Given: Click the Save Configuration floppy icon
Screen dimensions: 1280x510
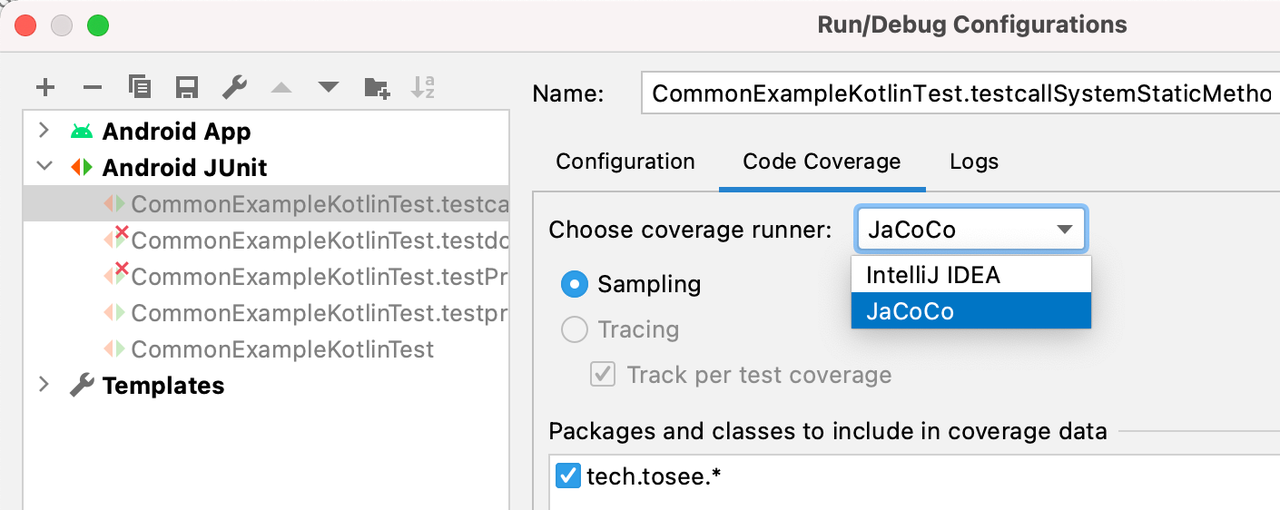Looking at the screenshot, I should 186,88.
